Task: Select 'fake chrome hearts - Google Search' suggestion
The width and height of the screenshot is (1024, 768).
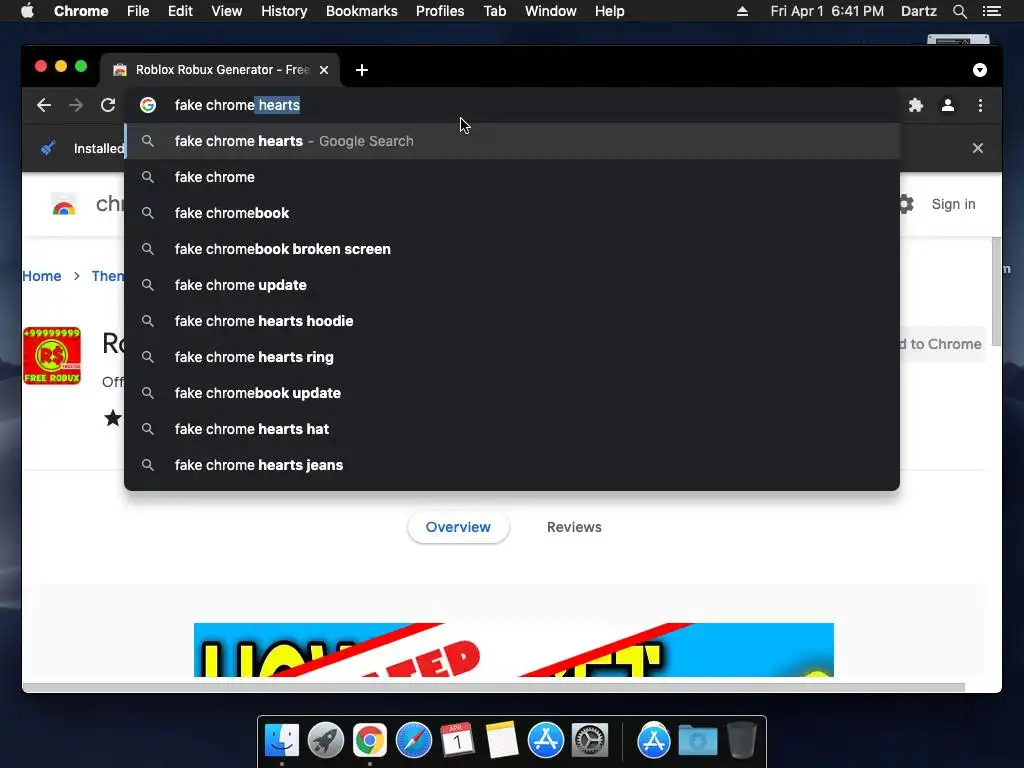Action: pyautogui.click(x=512, y=141)
